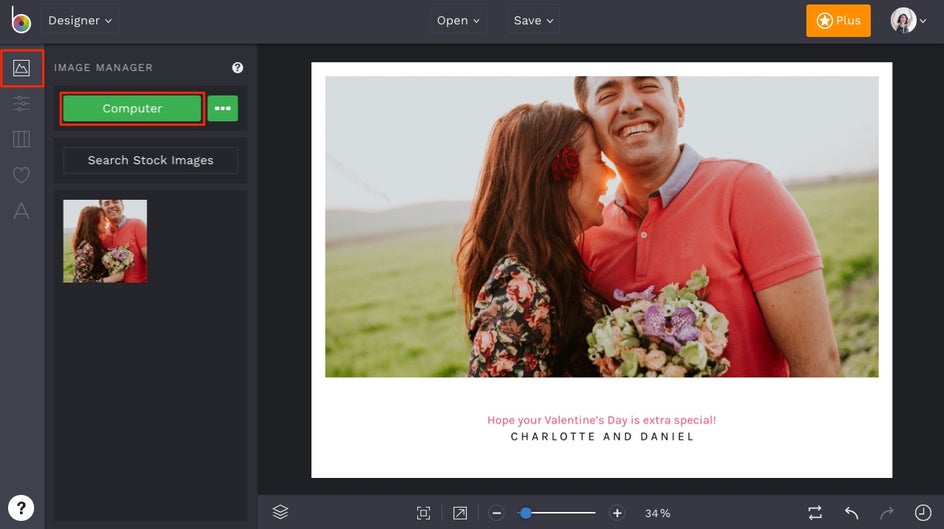Click the fullscreen expand icon
This screenshot has width=944, height=529.
tap(460, 513)
